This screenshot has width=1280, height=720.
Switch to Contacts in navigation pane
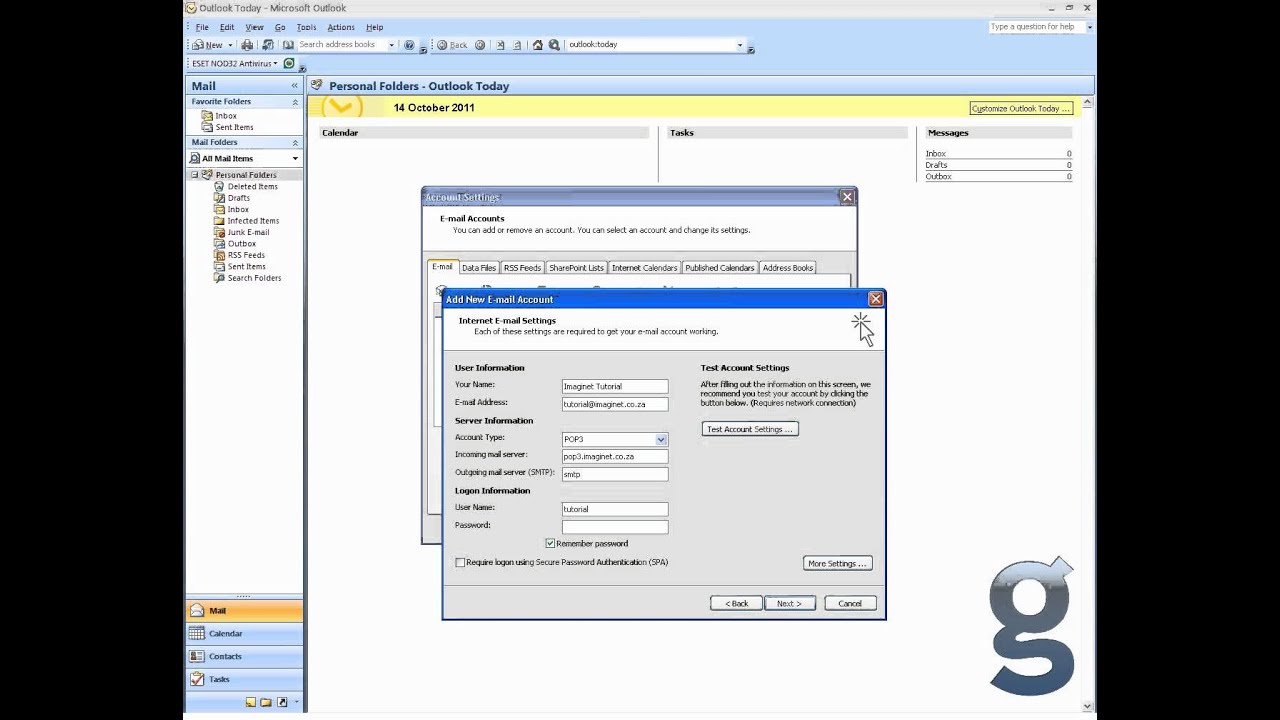244,656
